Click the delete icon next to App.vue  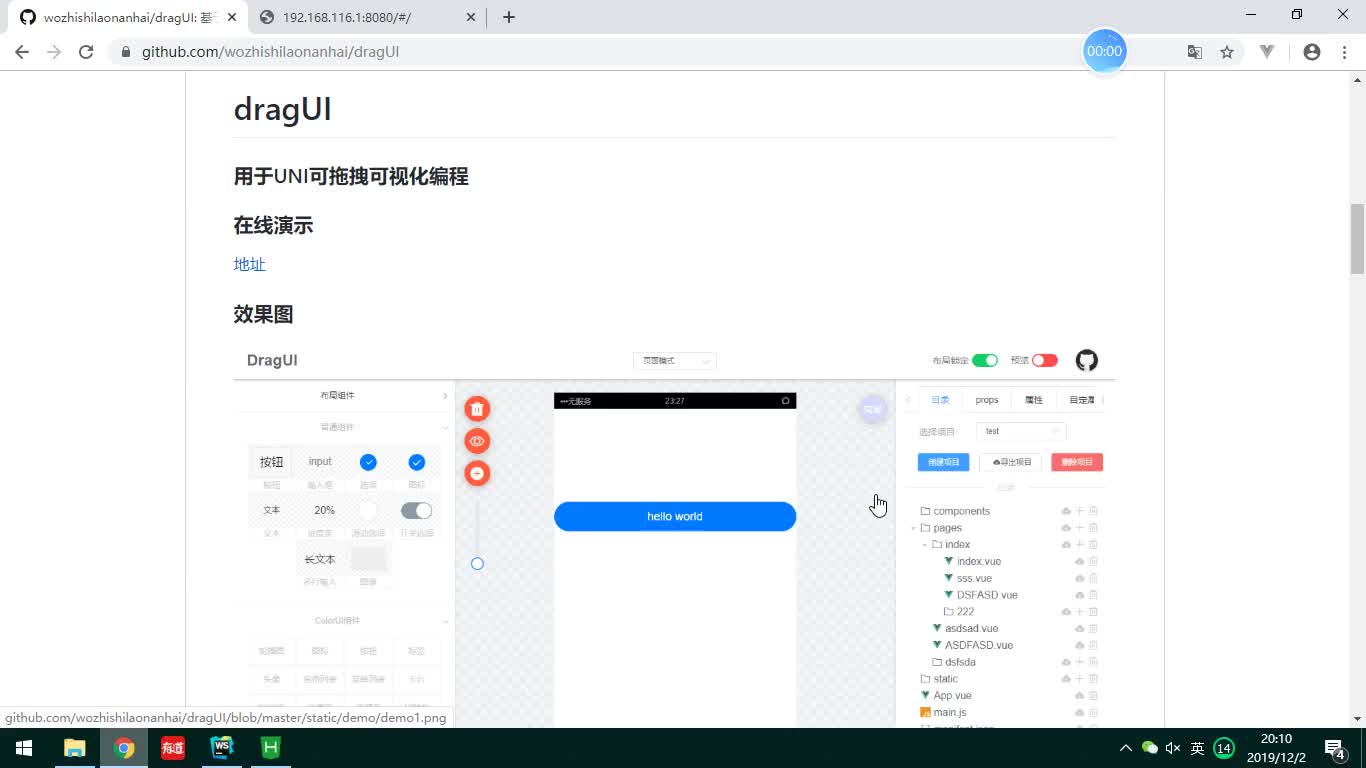coord(1092,695)
